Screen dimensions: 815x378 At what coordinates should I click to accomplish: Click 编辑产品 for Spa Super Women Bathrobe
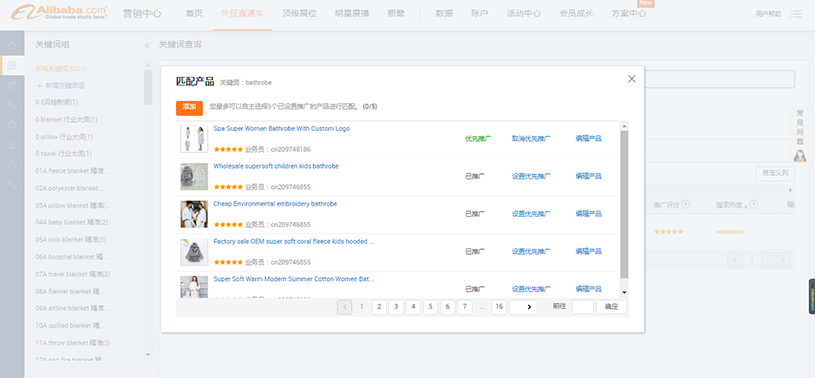click(x=588, y=139)
